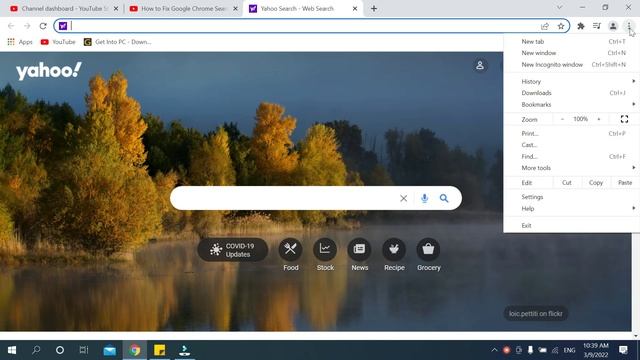The image size is (640, 360).
Task: Open the tab search chevron
Action: [560, 7]
